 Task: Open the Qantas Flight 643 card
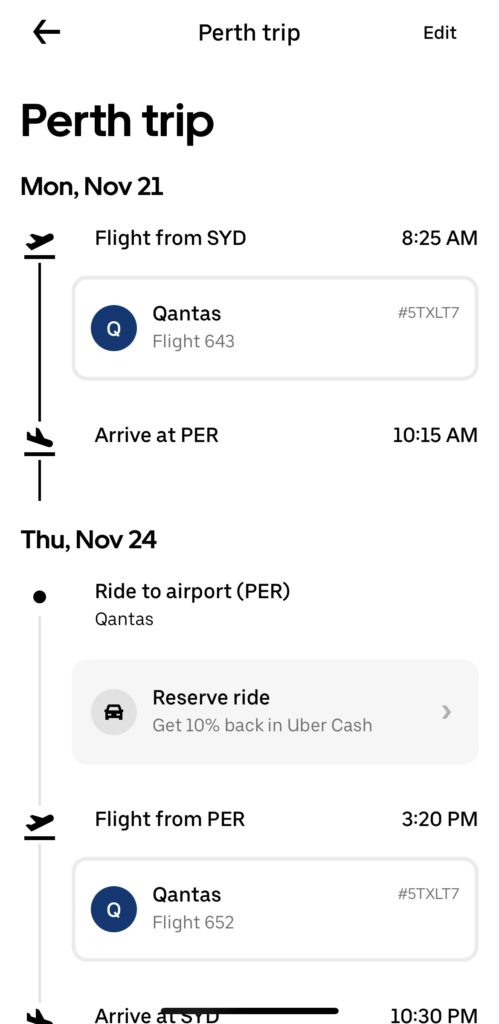(x=275, y=328)
